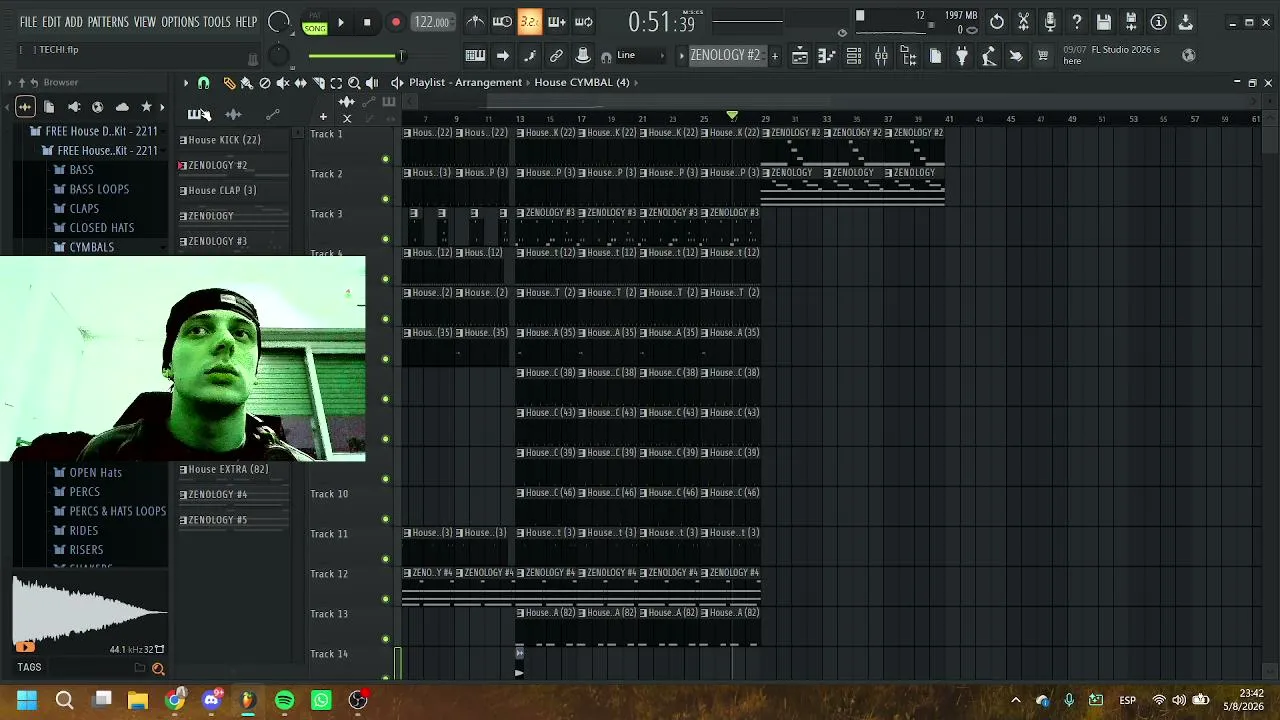Start playback with the Play button

(x=340, y=22)
